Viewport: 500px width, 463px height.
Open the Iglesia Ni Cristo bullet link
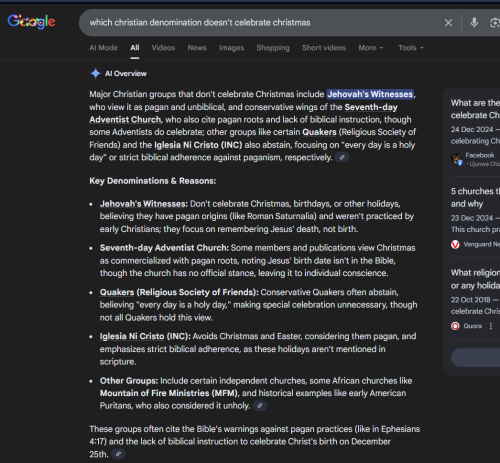[x=132, y=336]
